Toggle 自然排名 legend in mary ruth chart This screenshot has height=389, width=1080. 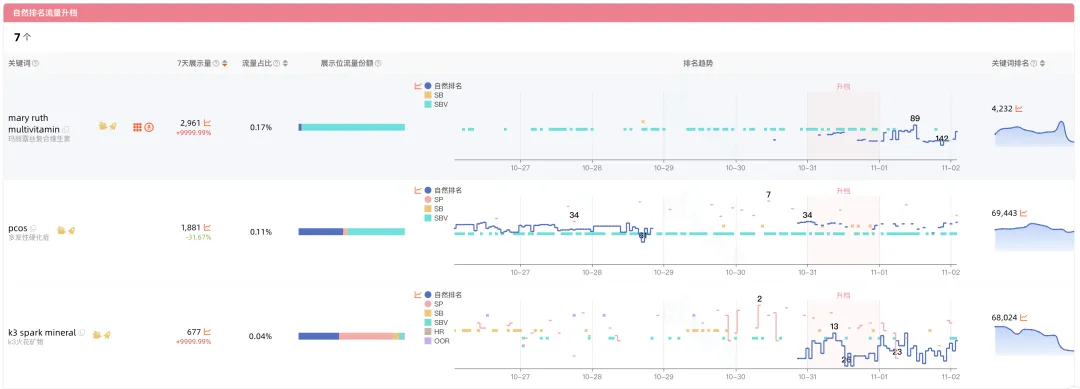[443, 86]
